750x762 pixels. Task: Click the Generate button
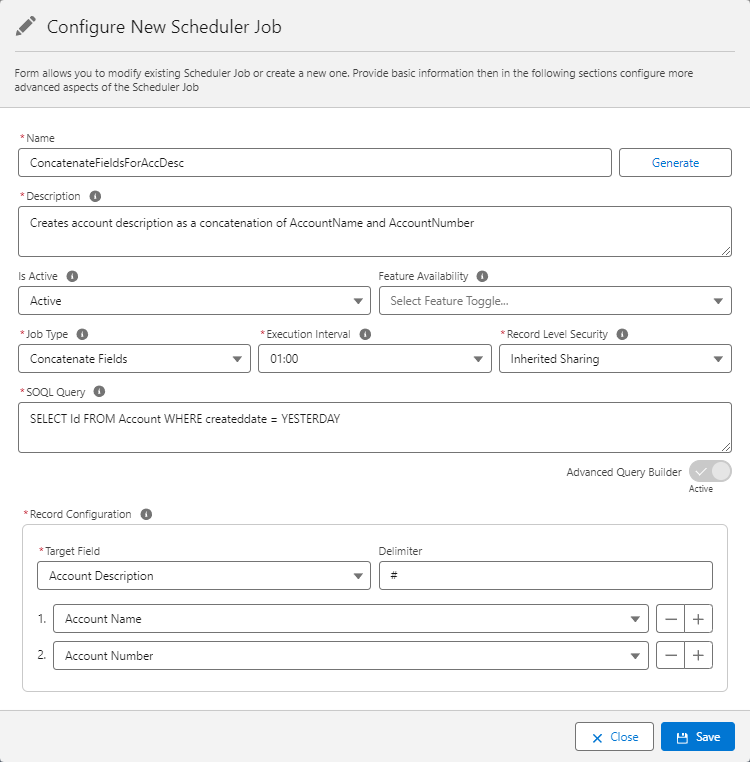(x=675, y=163)
